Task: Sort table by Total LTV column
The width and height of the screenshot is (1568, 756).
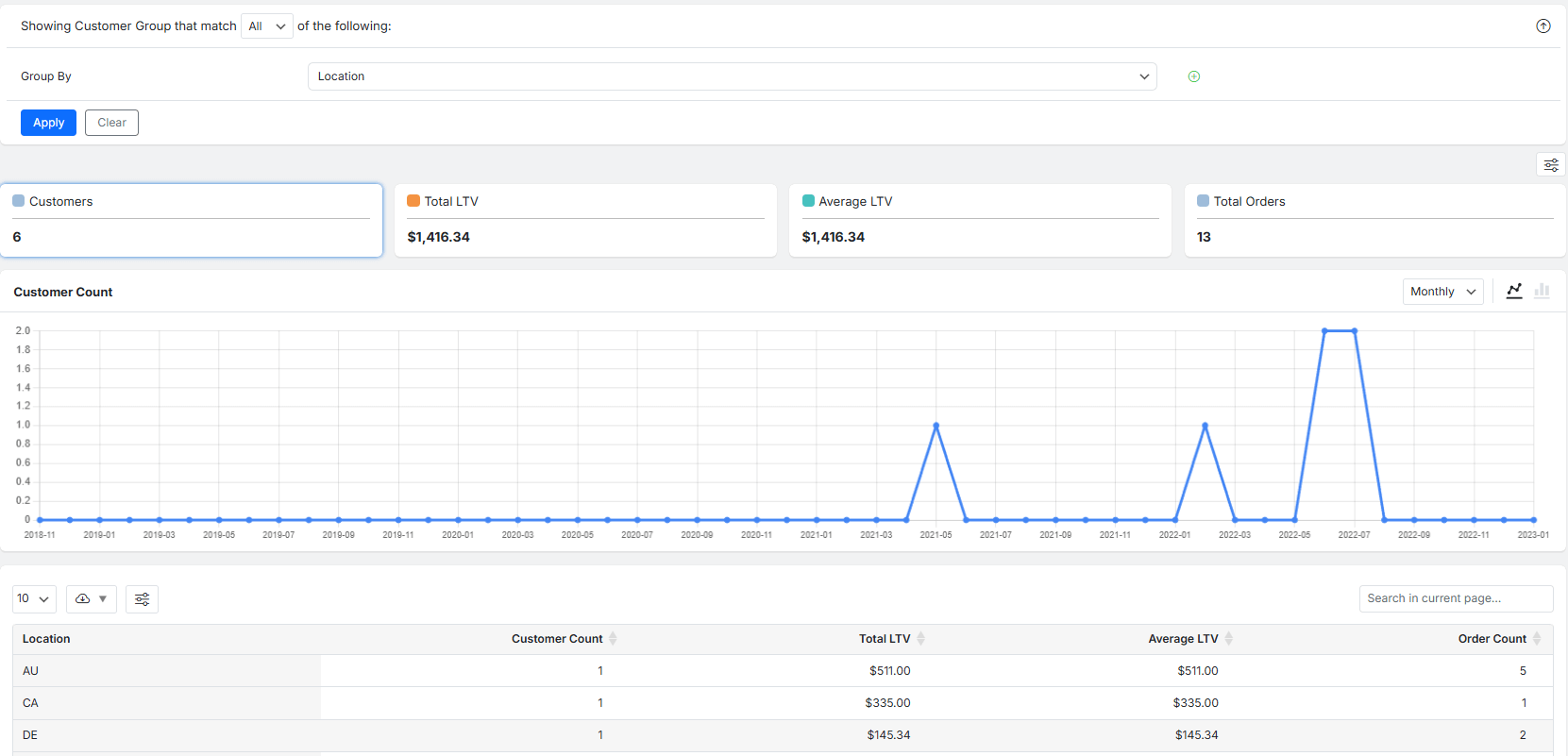Action: (920, 639)
